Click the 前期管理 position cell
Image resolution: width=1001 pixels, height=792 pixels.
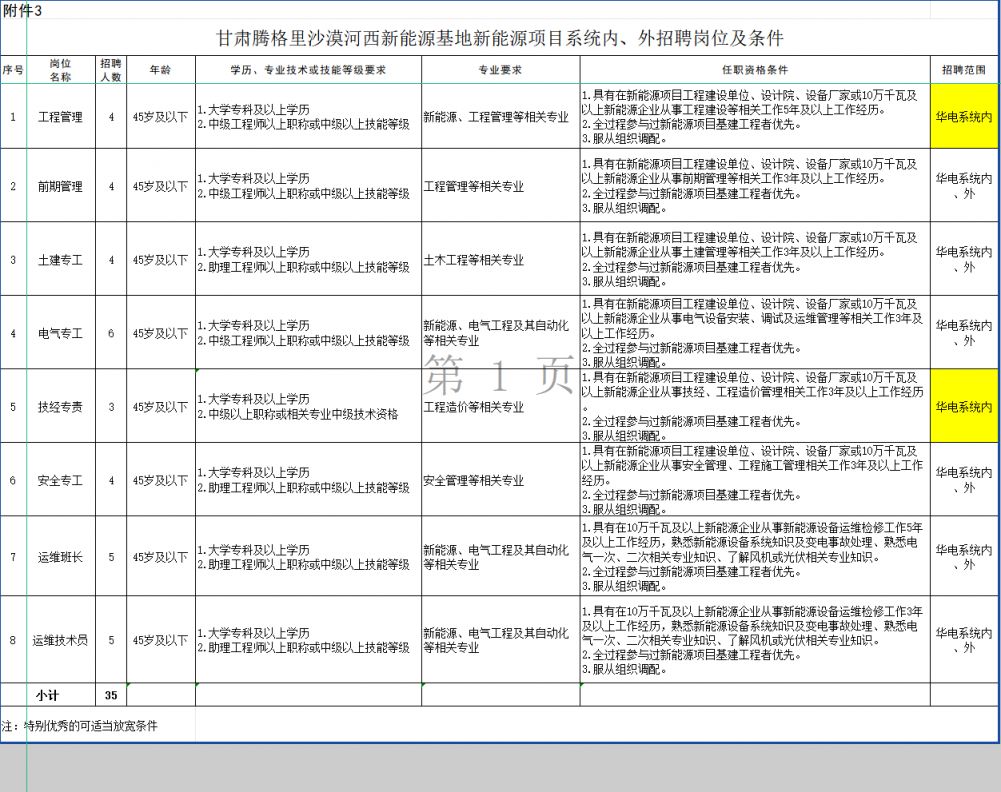pyautogui.click(x=61, y=186)
